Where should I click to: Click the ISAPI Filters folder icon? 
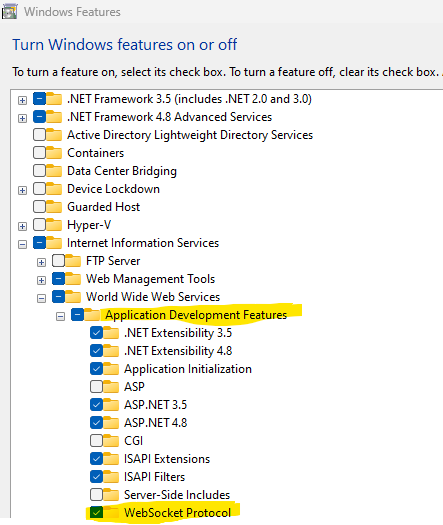[x=111, y=476]
